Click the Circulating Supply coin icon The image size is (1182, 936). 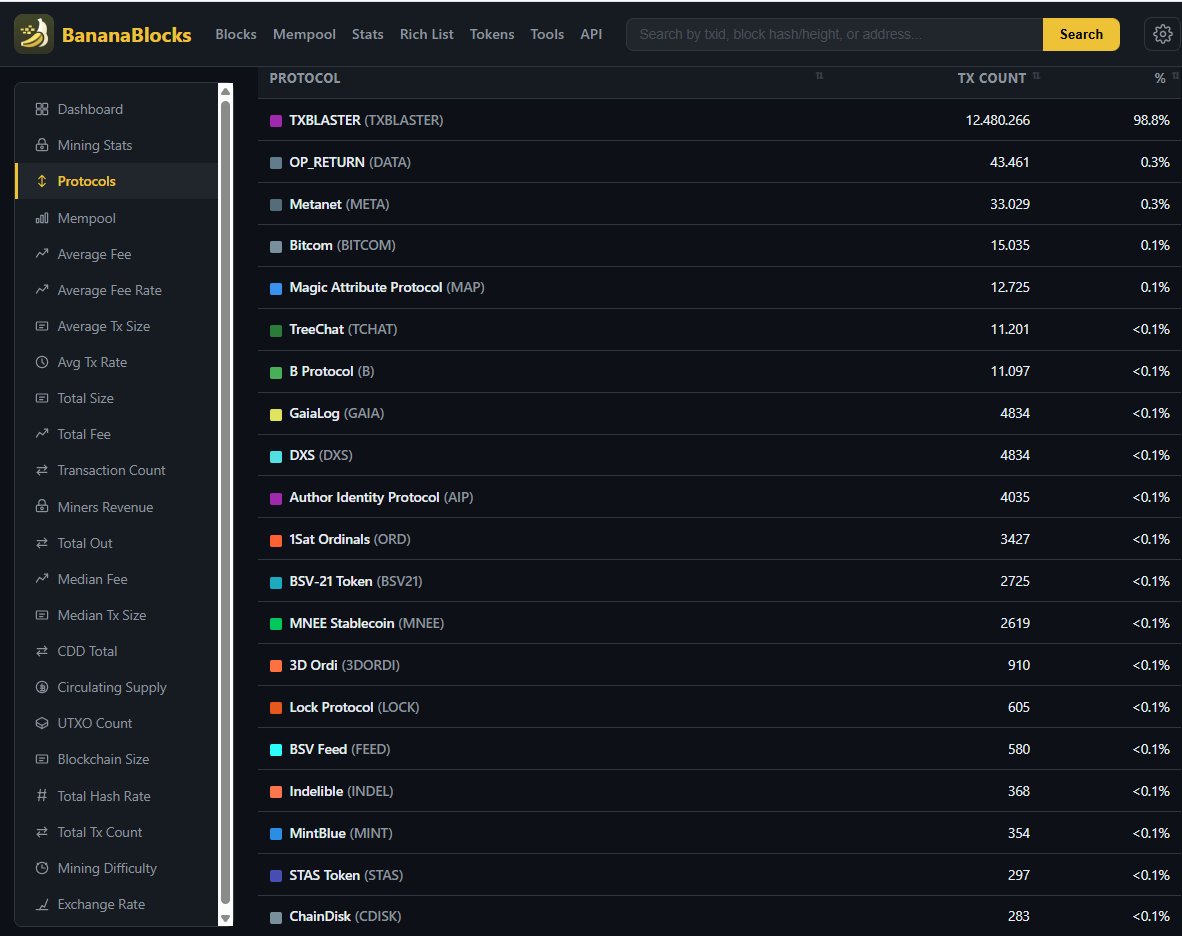[41, 687]
